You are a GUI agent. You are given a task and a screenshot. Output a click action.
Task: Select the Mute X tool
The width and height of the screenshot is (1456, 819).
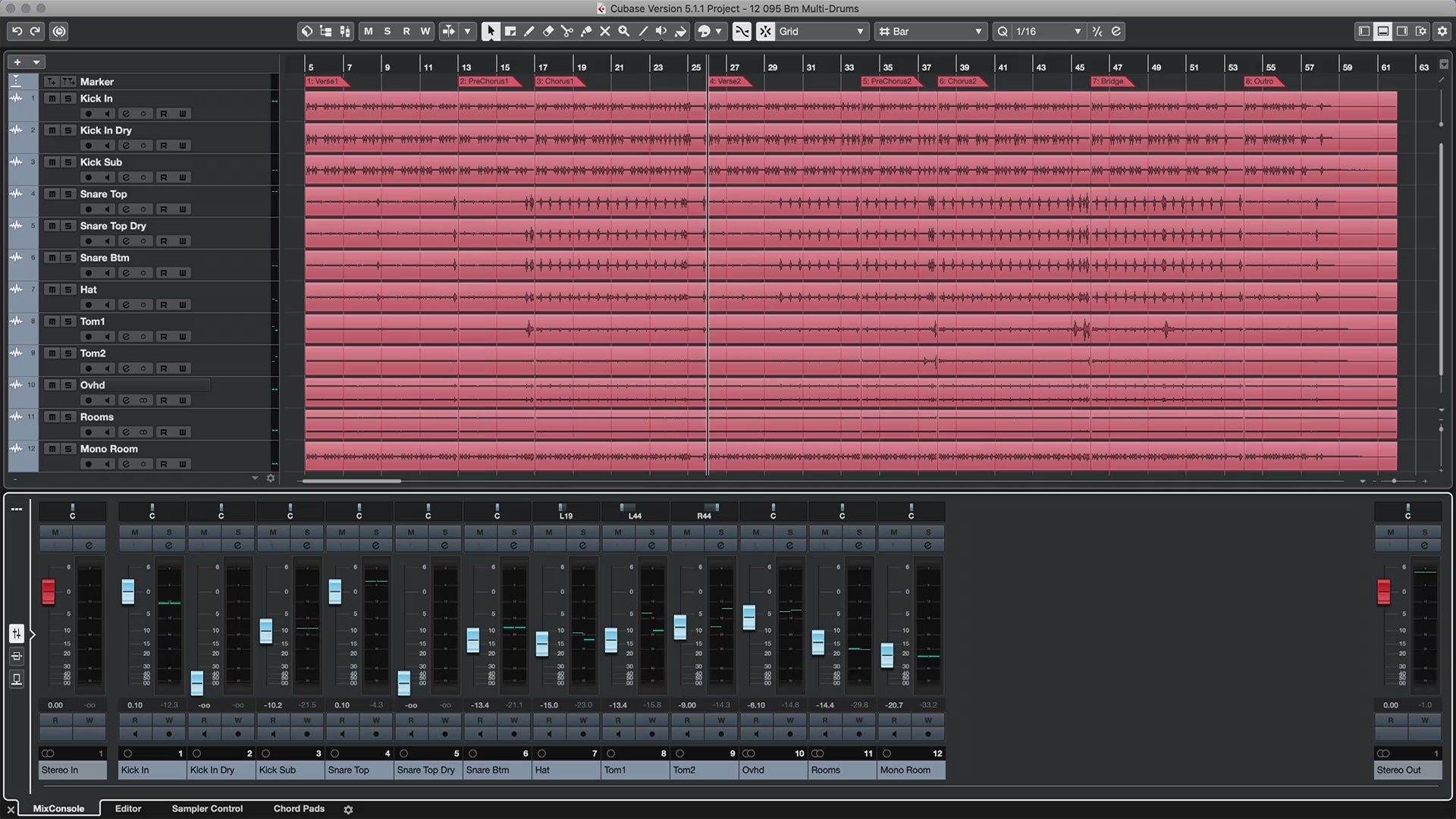coord(605,31)
